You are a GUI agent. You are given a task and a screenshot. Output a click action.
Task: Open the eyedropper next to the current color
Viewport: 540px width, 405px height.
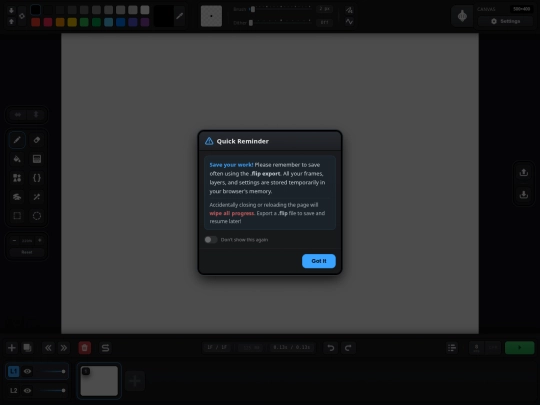(x=179, y=16)
